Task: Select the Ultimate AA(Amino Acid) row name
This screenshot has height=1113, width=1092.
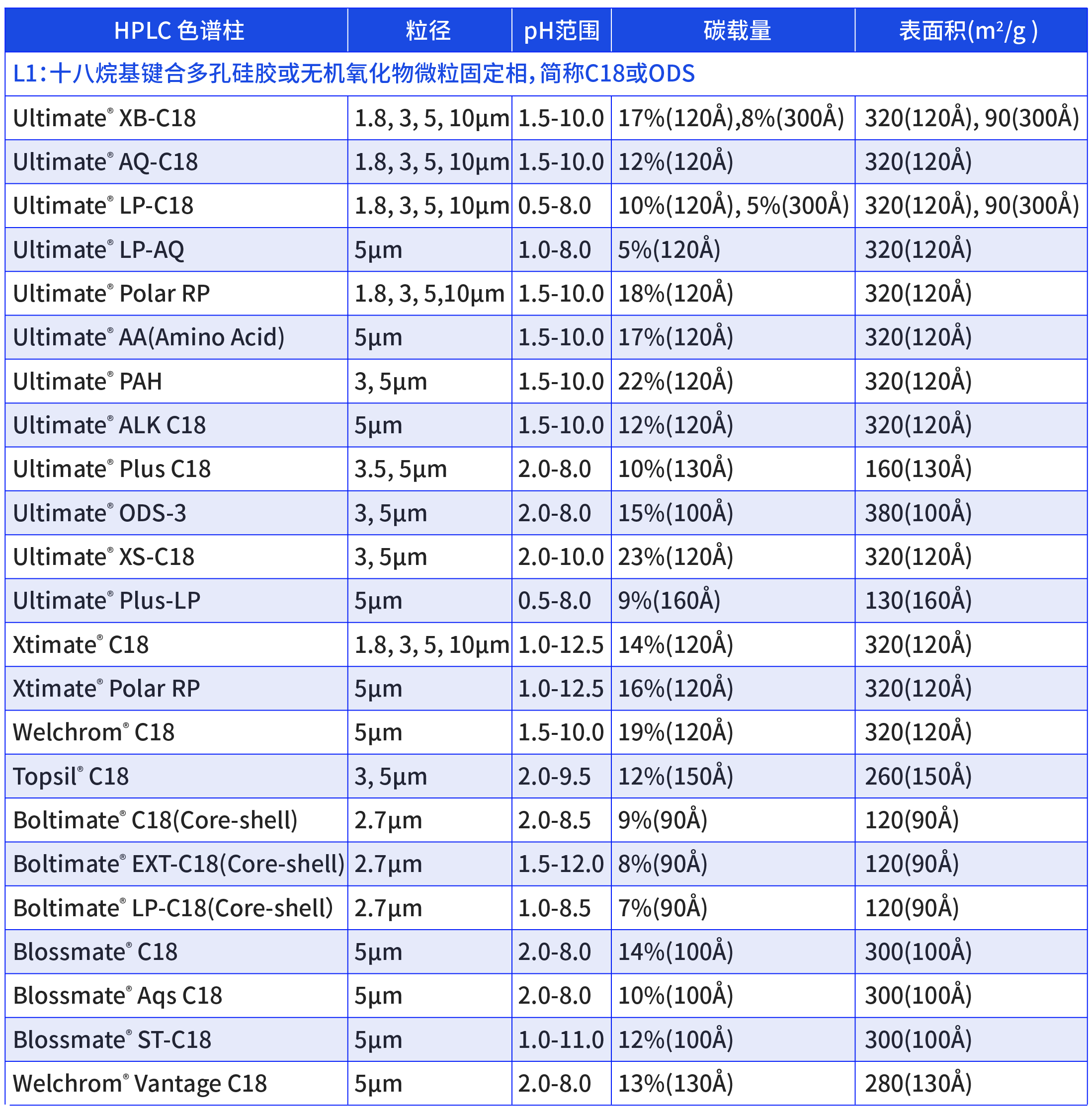Action: 149,337
